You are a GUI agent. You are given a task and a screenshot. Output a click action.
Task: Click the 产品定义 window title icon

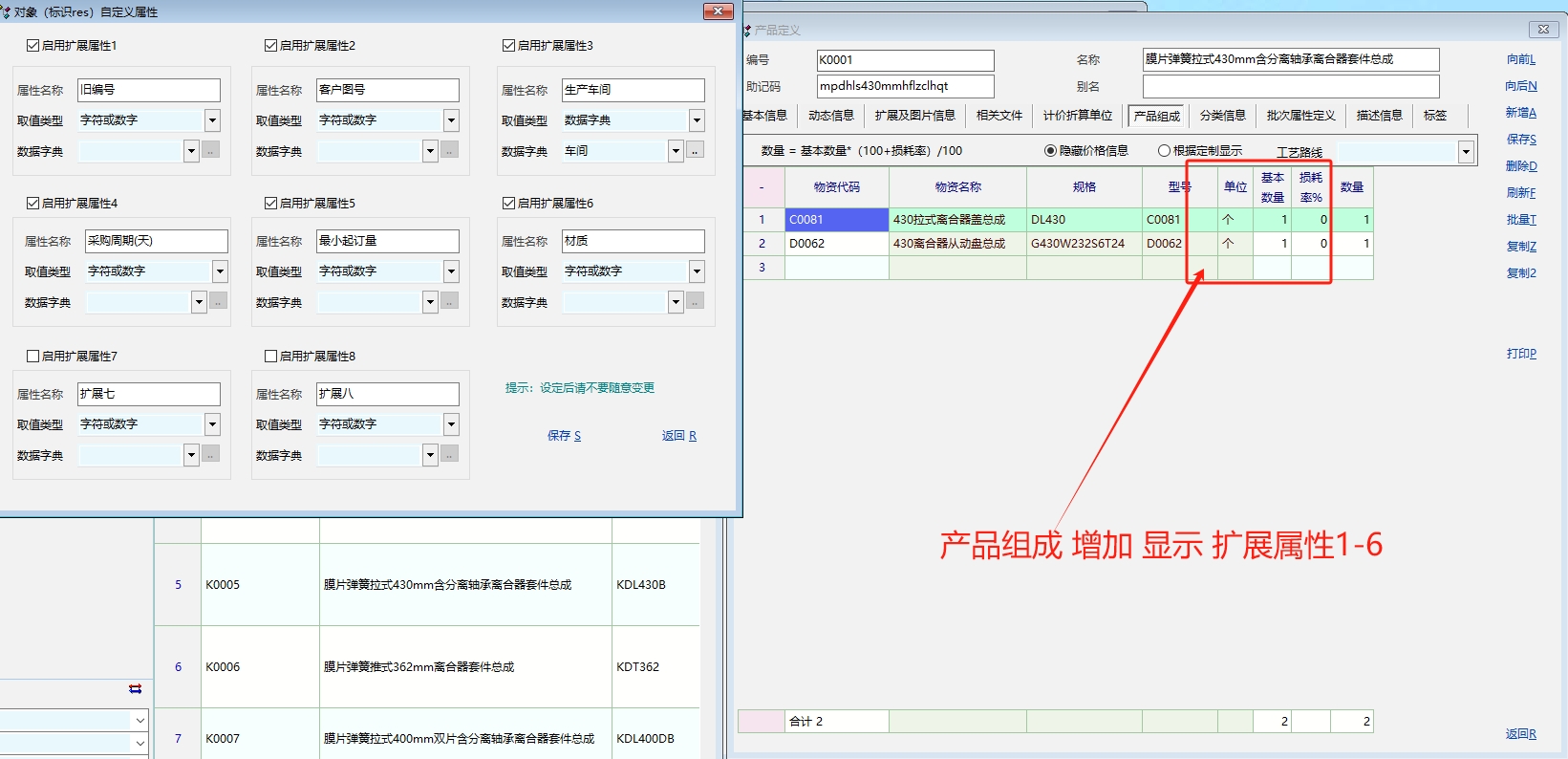747,31
